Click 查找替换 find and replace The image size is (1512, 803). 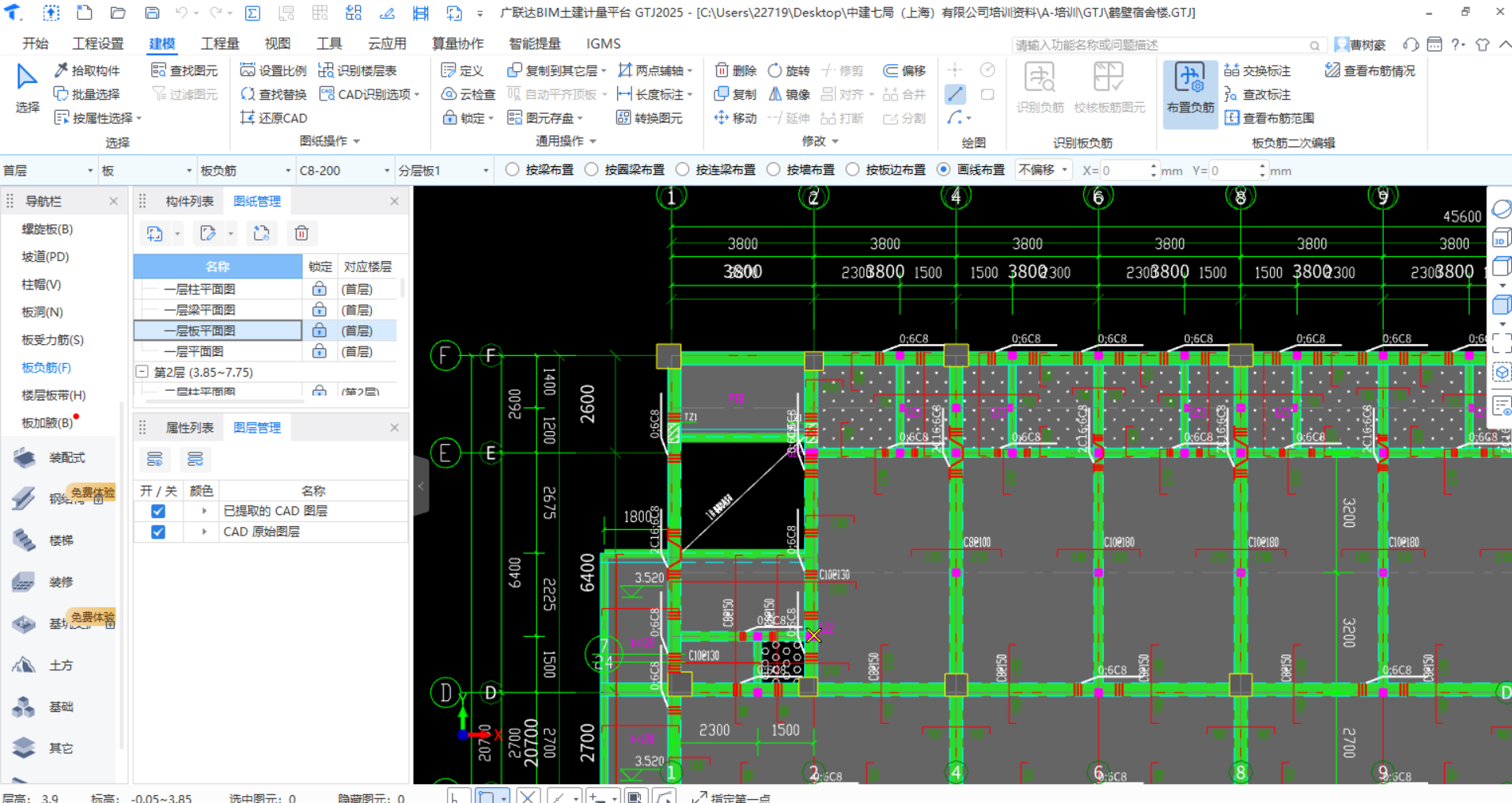273,94
